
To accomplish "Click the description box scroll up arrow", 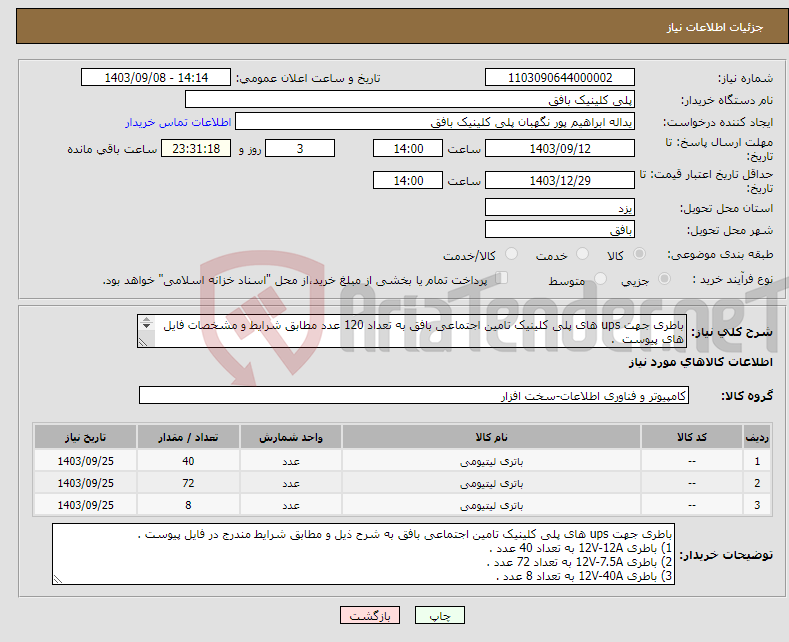I will 146,319.
